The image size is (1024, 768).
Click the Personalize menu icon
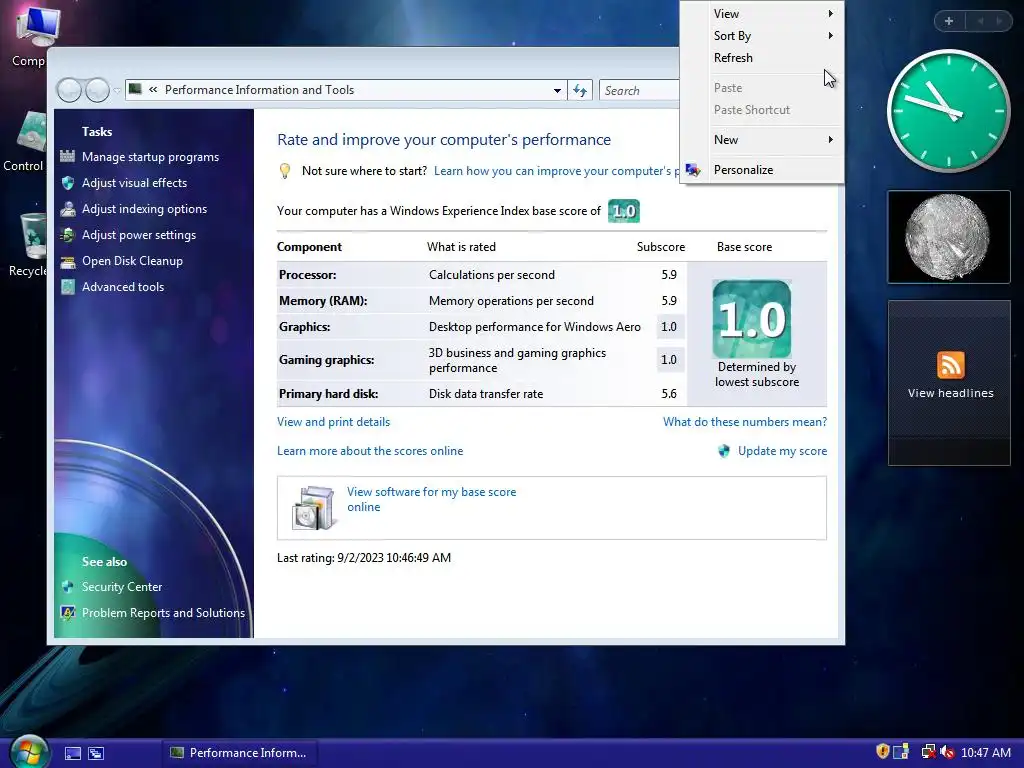point(693,170)
